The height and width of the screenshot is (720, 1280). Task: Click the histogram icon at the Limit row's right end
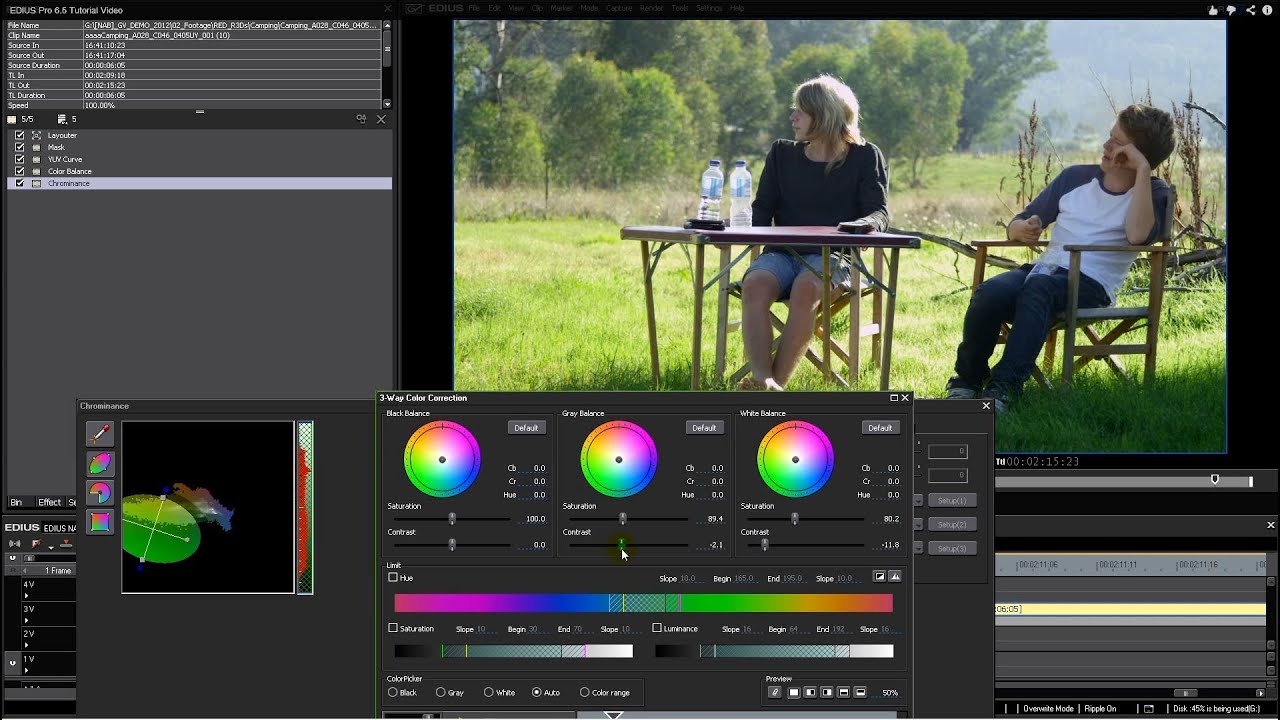[x=897, y=576]
